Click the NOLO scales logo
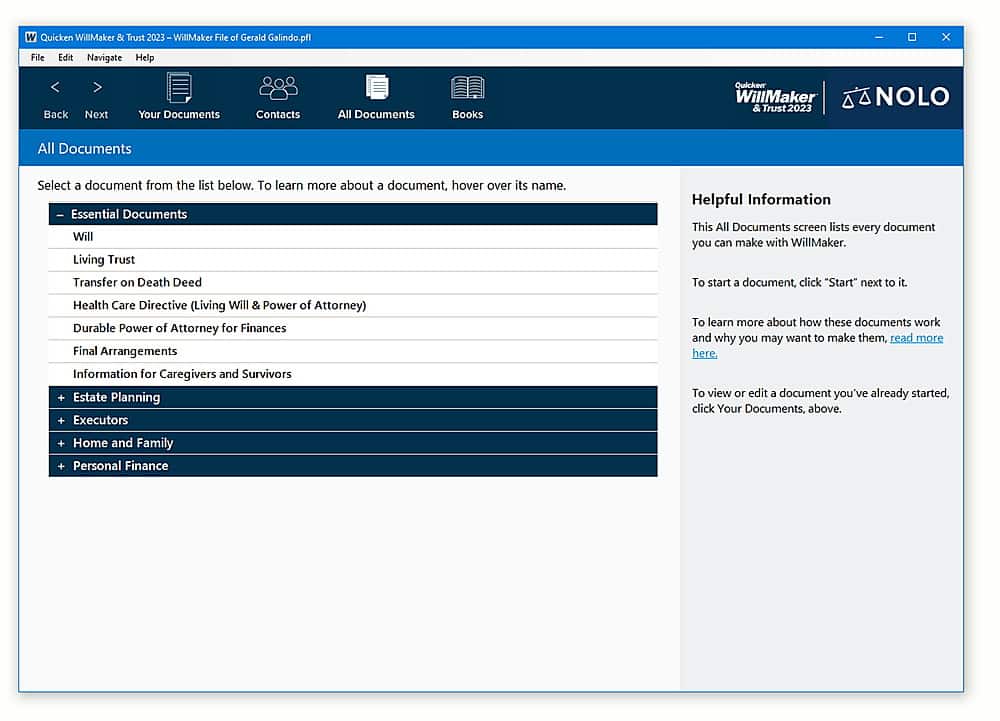The image size is (1000, 721). click(896, 97)
